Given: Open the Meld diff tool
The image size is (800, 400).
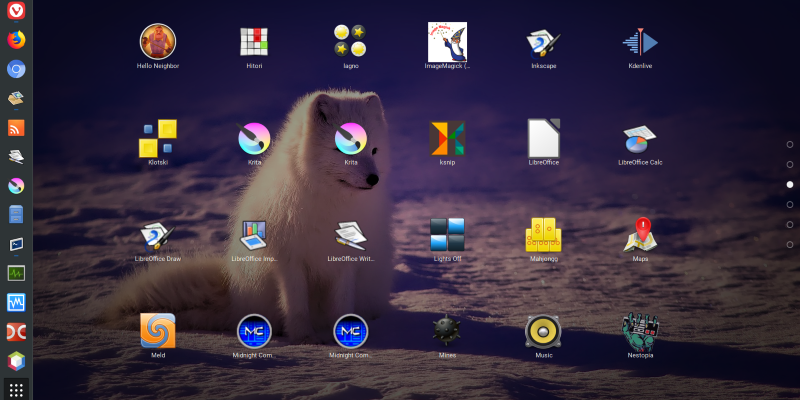Looking at the screenshot, I should click(158, 331).
